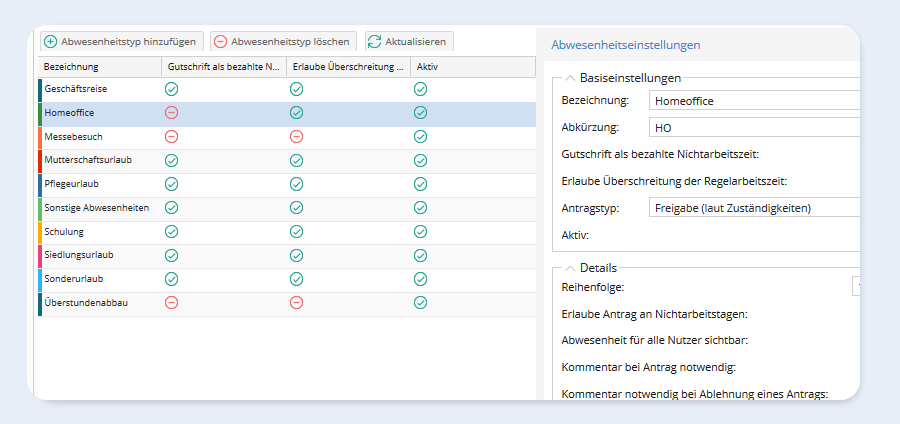Click the red minus icon for deleting absence type
Image resolution: width=900 pixels, height=424 pixels.
[220, 42]
